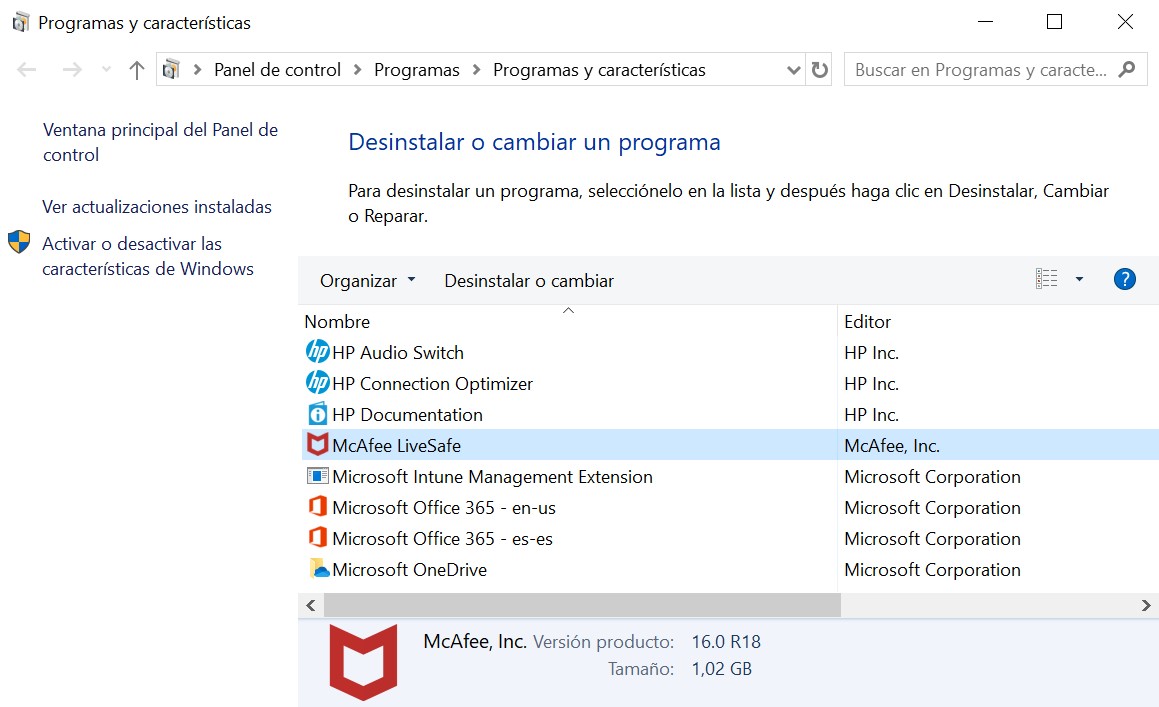Click Desinstalar o cambiar toolbar button
Viewport: 1159px width, 707px height.
click(528, 281)
